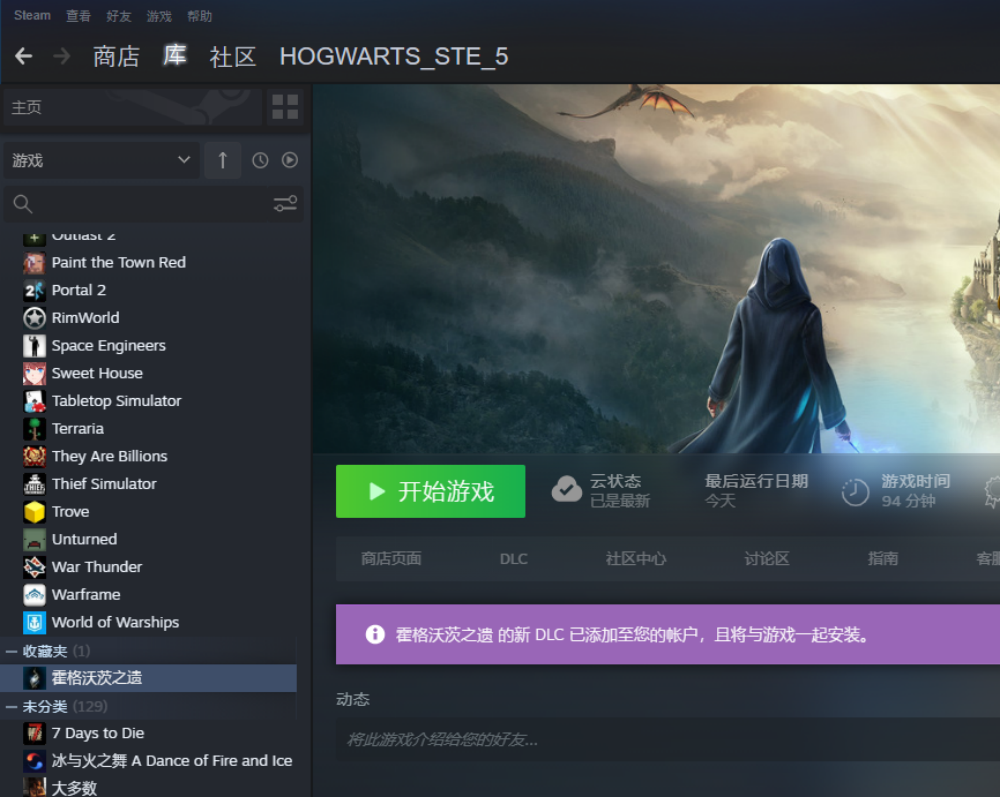Collapse the 收藏夹 category
The width and height of the screenshot is (1000, 797).
(x=11, y=651)
